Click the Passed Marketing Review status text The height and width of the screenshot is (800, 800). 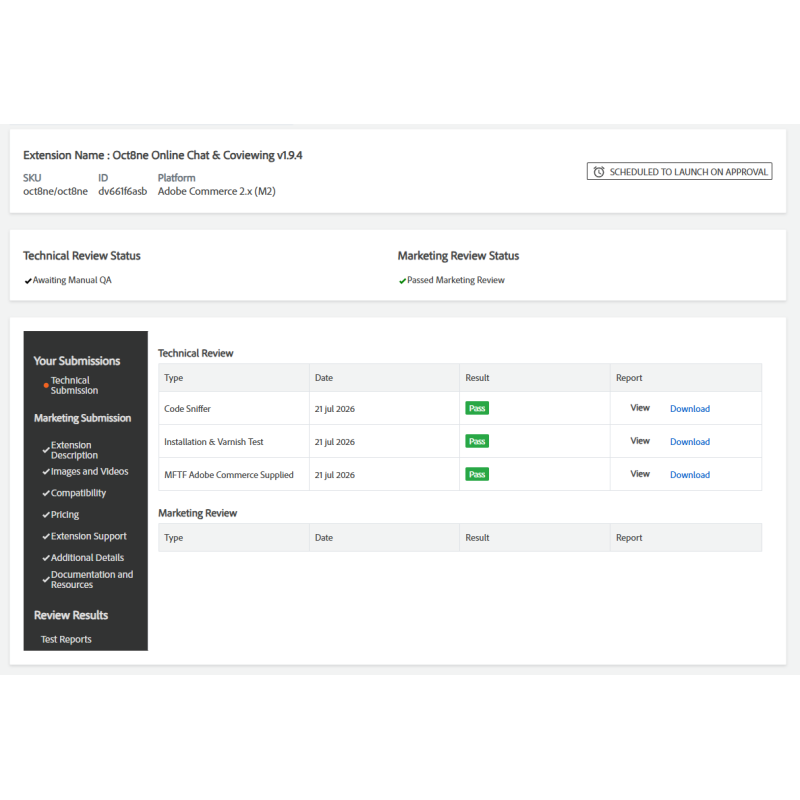pos(456,280)
